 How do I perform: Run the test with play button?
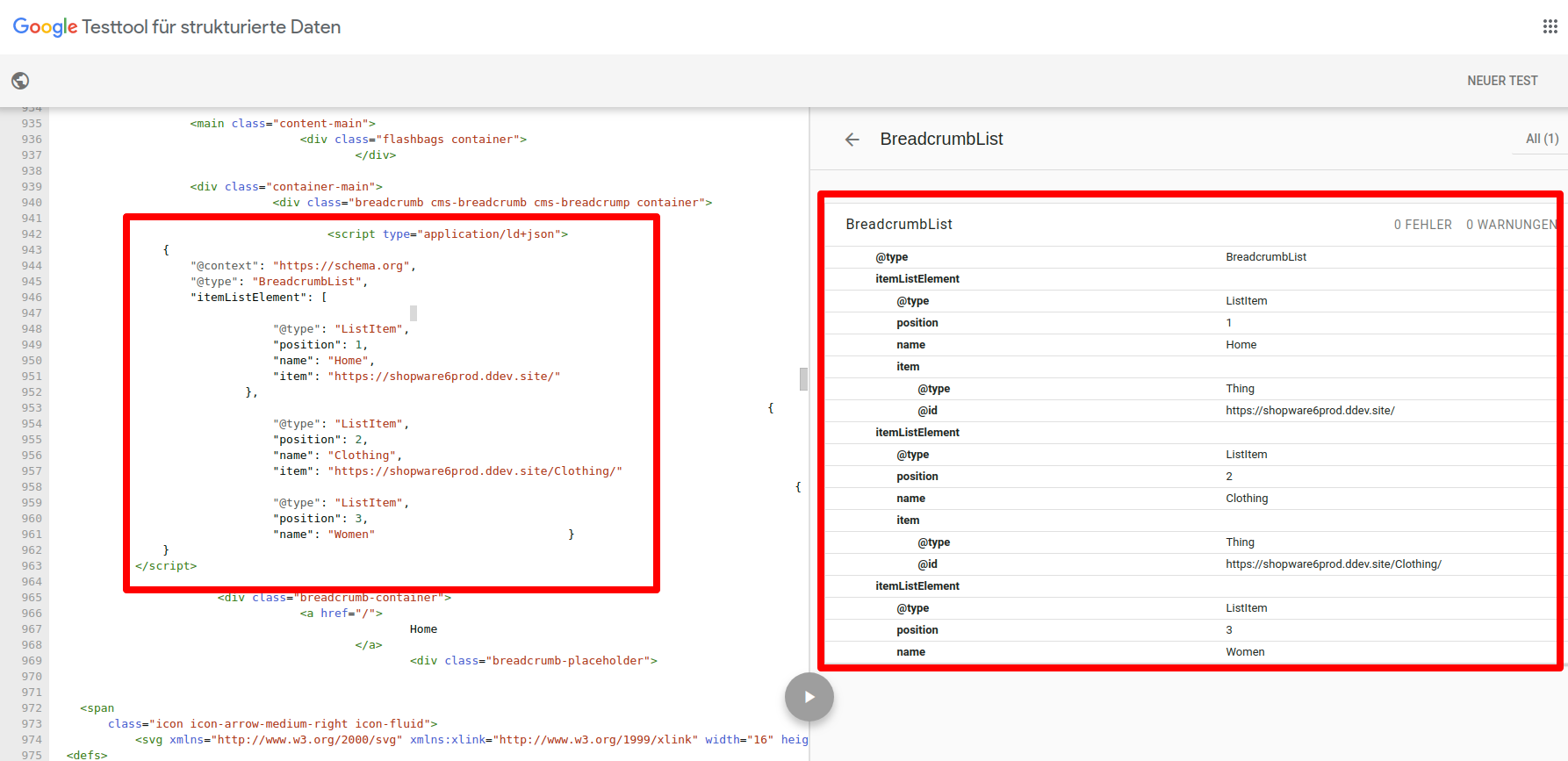809,697
